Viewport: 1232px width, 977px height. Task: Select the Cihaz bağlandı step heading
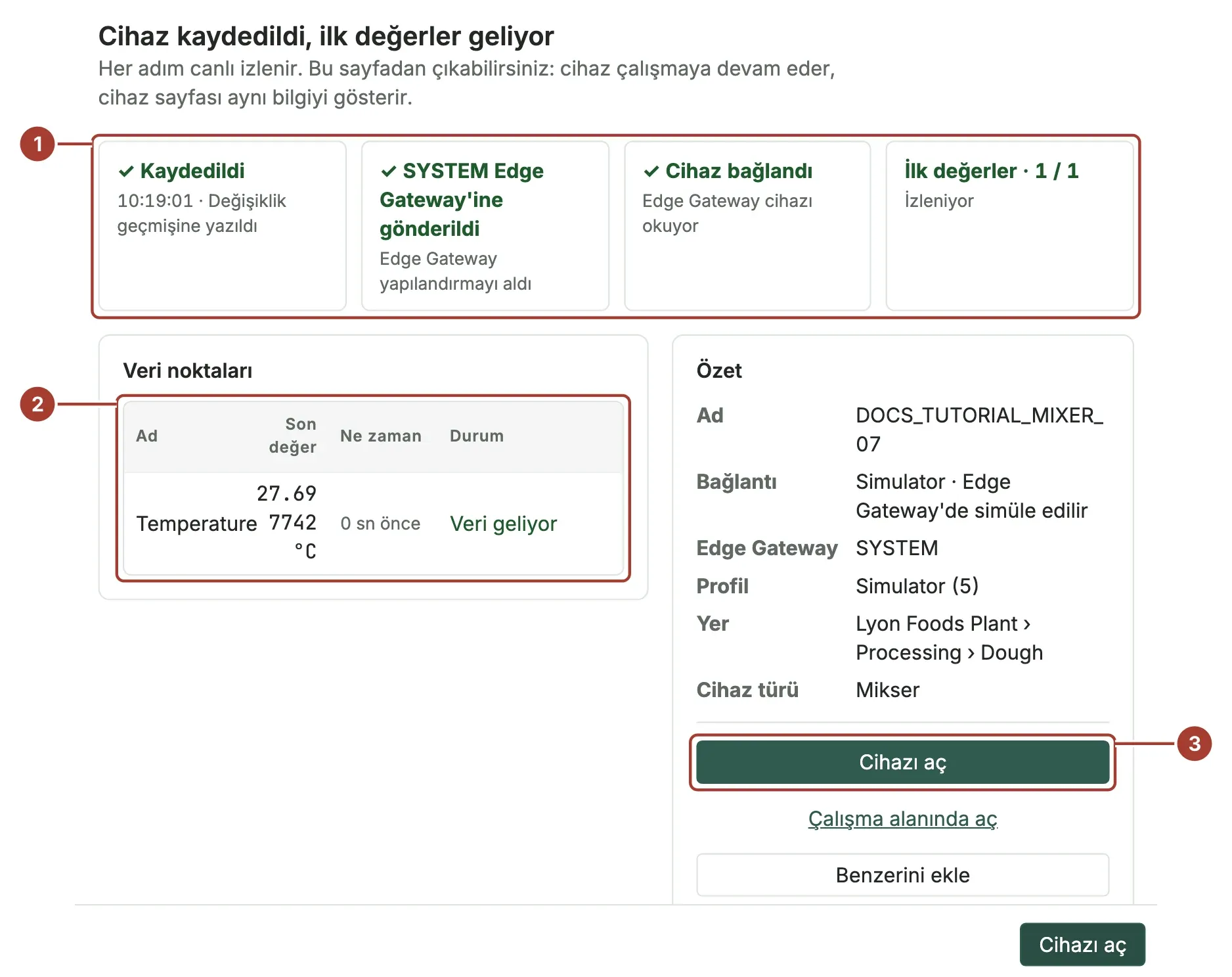[739, 171]
